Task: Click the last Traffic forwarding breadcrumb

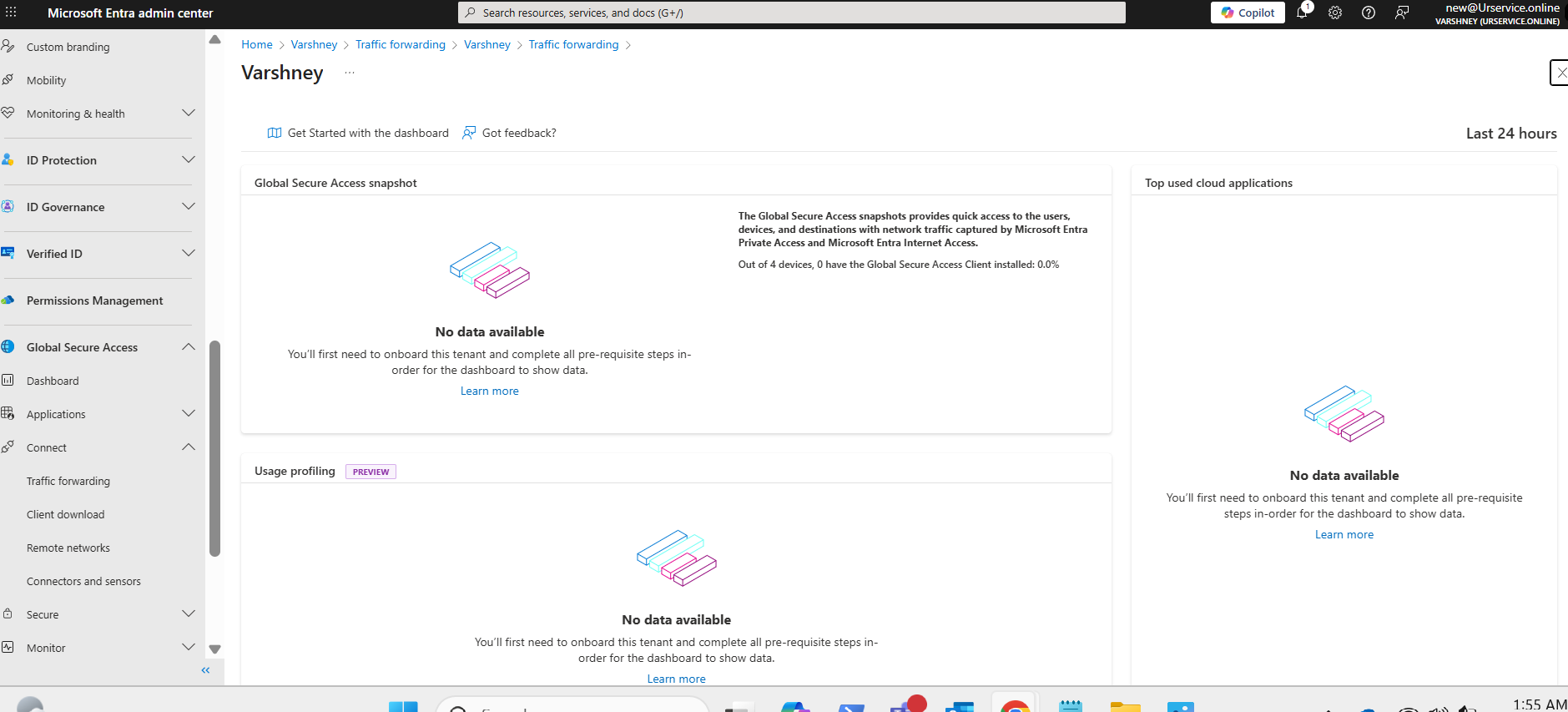Action: [573, 44]
